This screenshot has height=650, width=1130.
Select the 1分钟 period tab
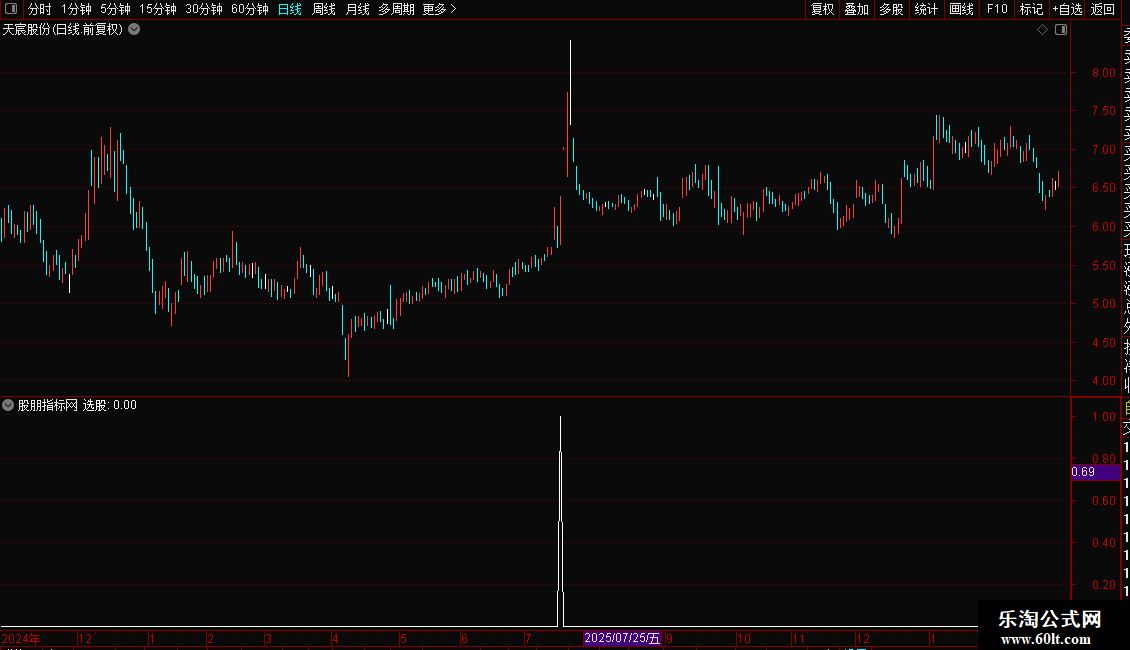[x=76, y=9]
